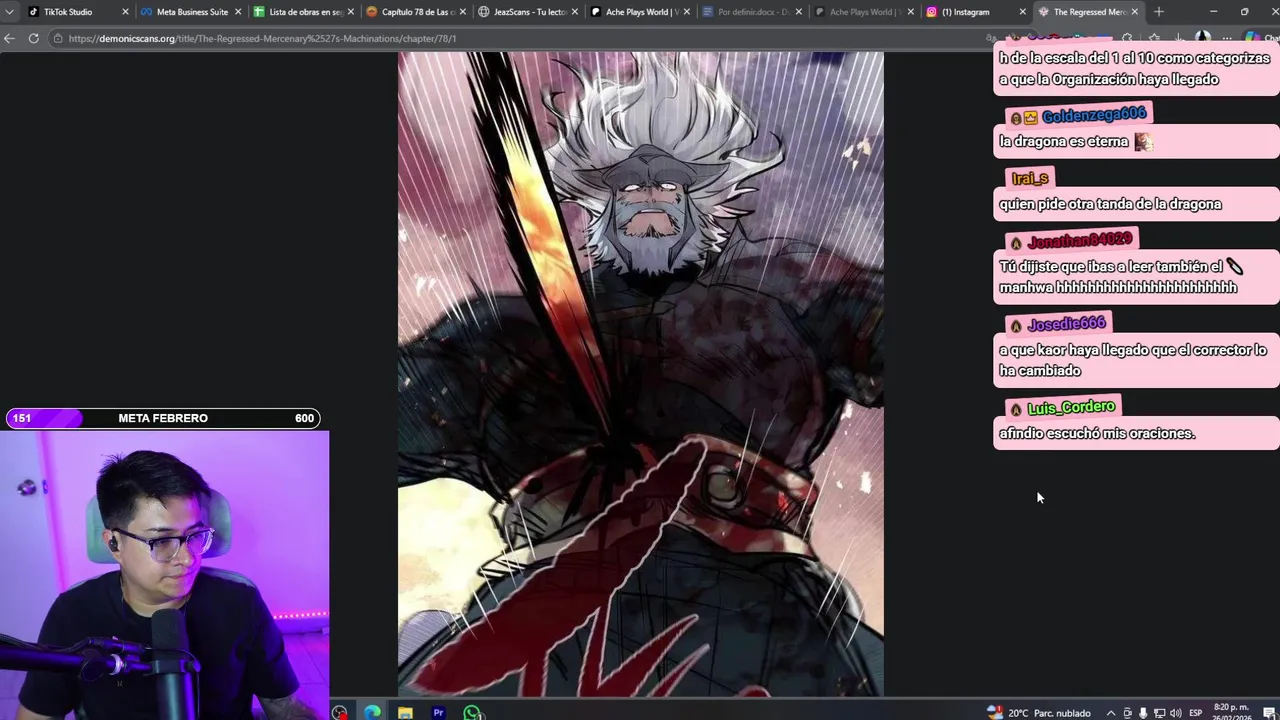Go back to the previous page
This screenshot has height=720, width=1280.
[10, 38]
